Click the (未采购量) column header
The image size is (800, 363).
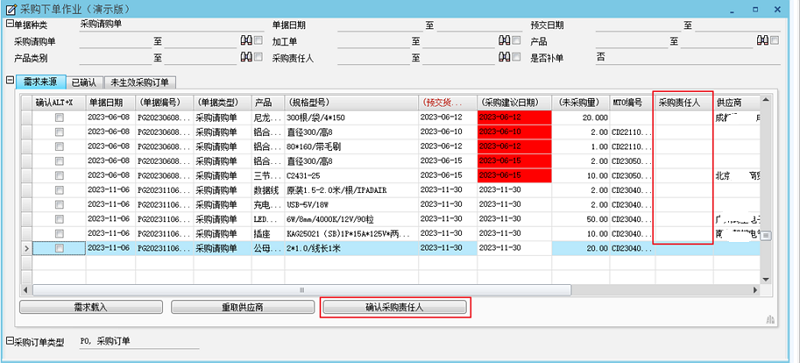point(581,102)
